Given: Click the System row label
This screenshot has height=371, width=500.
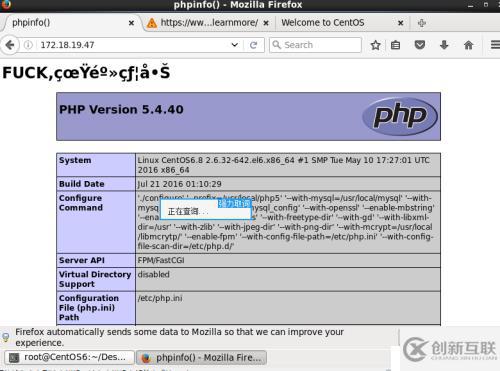Looking at the screenshot, I should (x=75, y=160).
